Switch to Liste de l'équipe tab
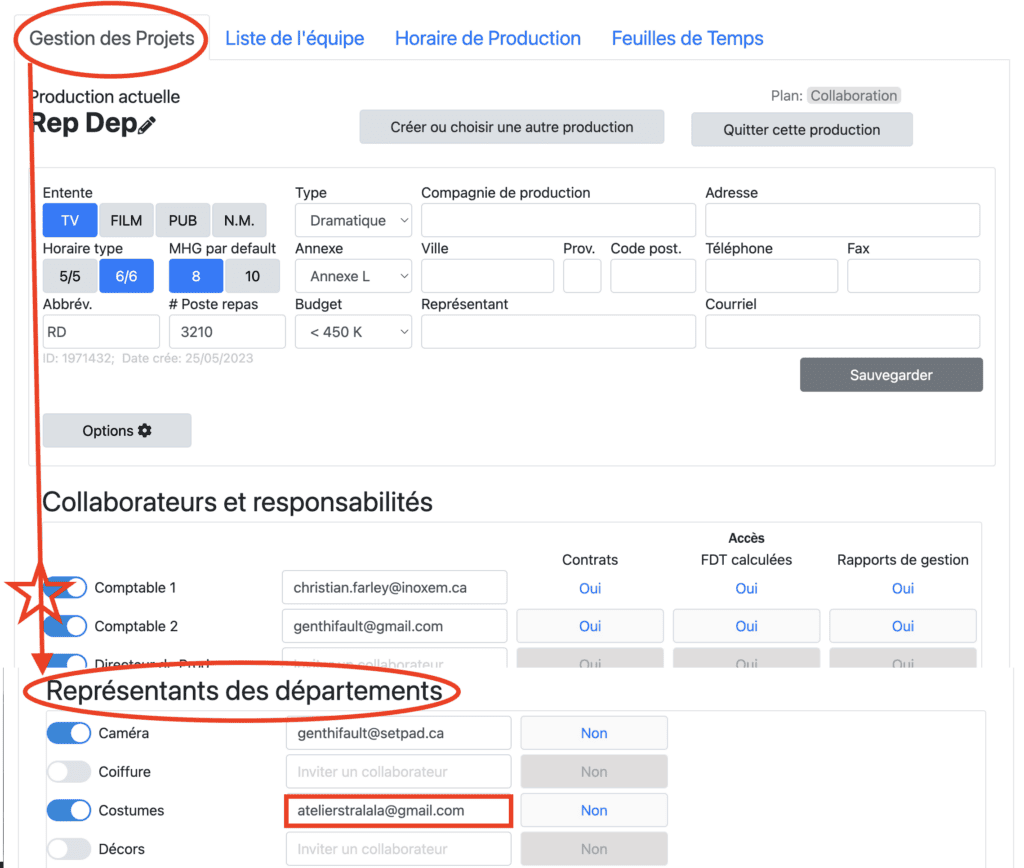The height and width of the screenshot is (868, 1024). [x=294, y=39]
